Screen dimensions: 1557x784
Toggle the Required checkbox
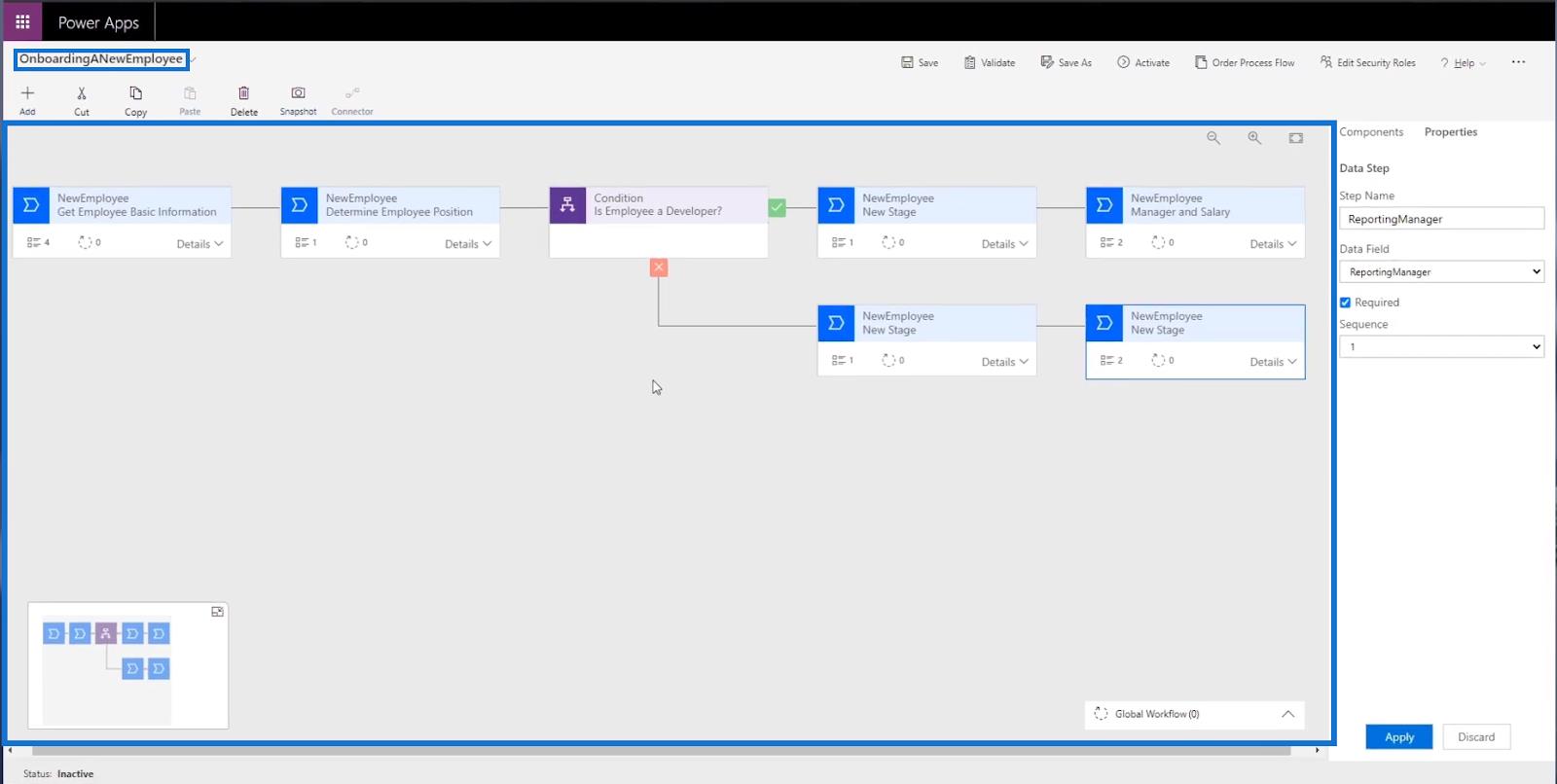(x=1345, y=303)
